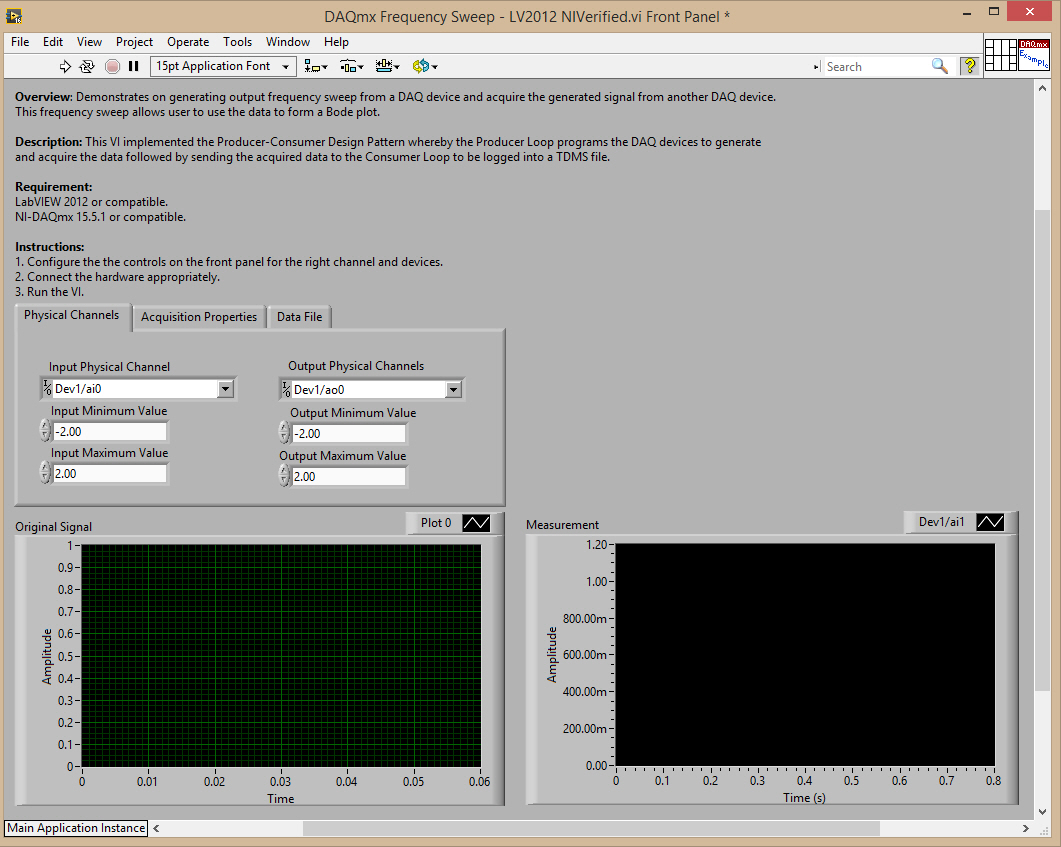
Task: Maximize the LabVIEW front panel window
Action: pyautogui.click(x=993, y=12)
